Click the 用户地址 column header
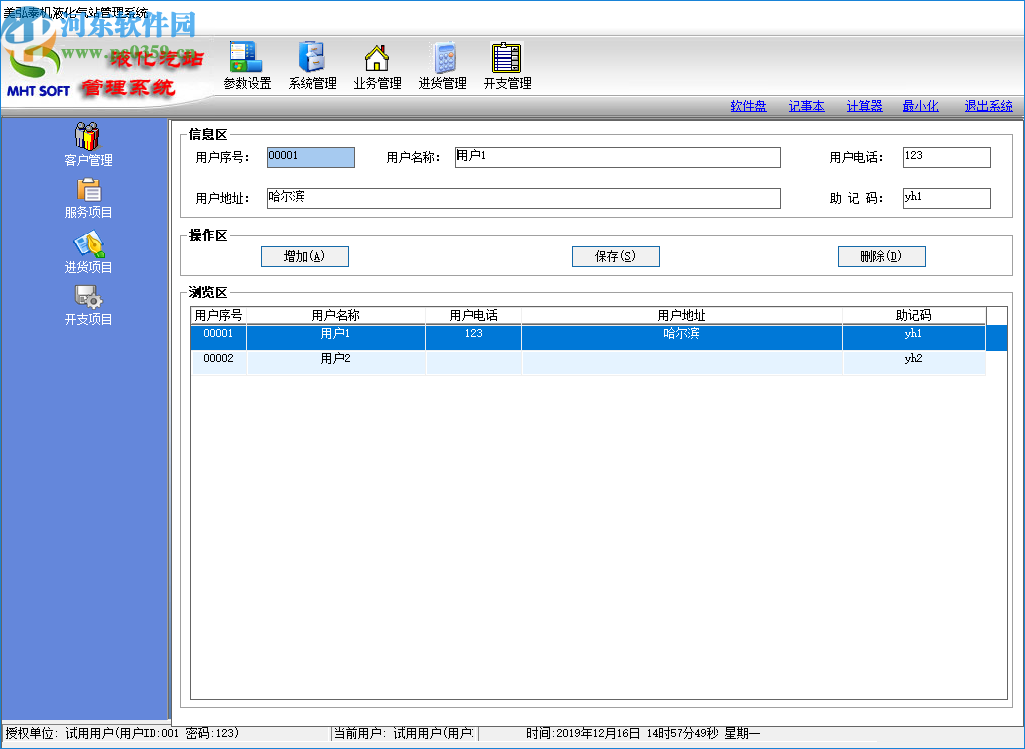 point(682,315)
